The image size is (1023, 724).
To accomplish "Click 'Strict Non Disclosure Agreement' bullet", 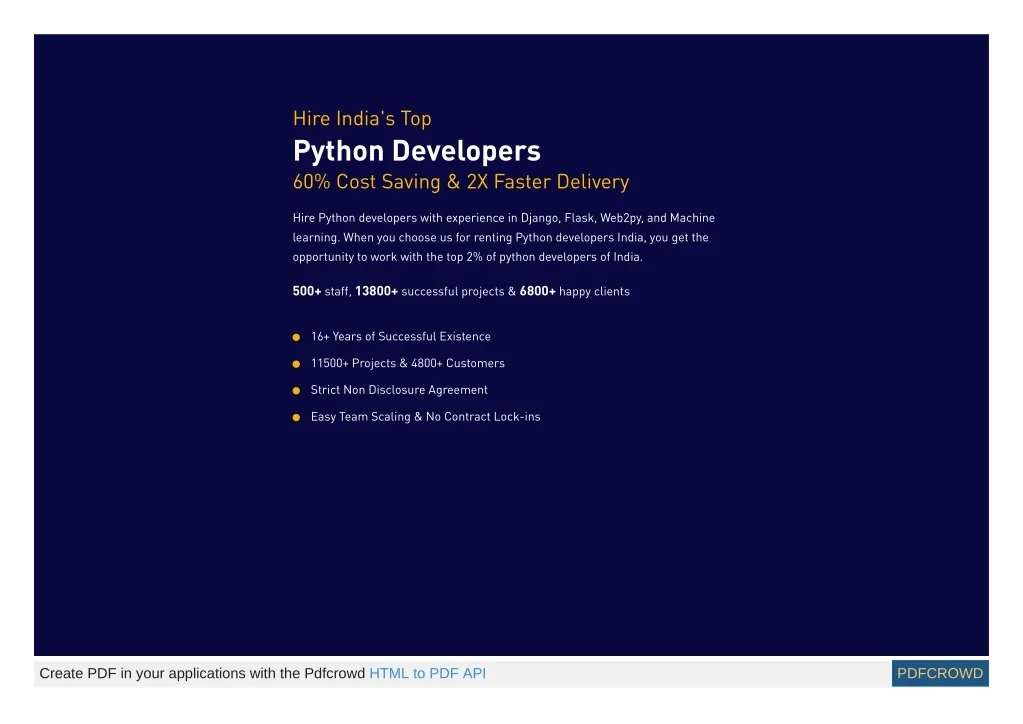I will coord(399,390).
